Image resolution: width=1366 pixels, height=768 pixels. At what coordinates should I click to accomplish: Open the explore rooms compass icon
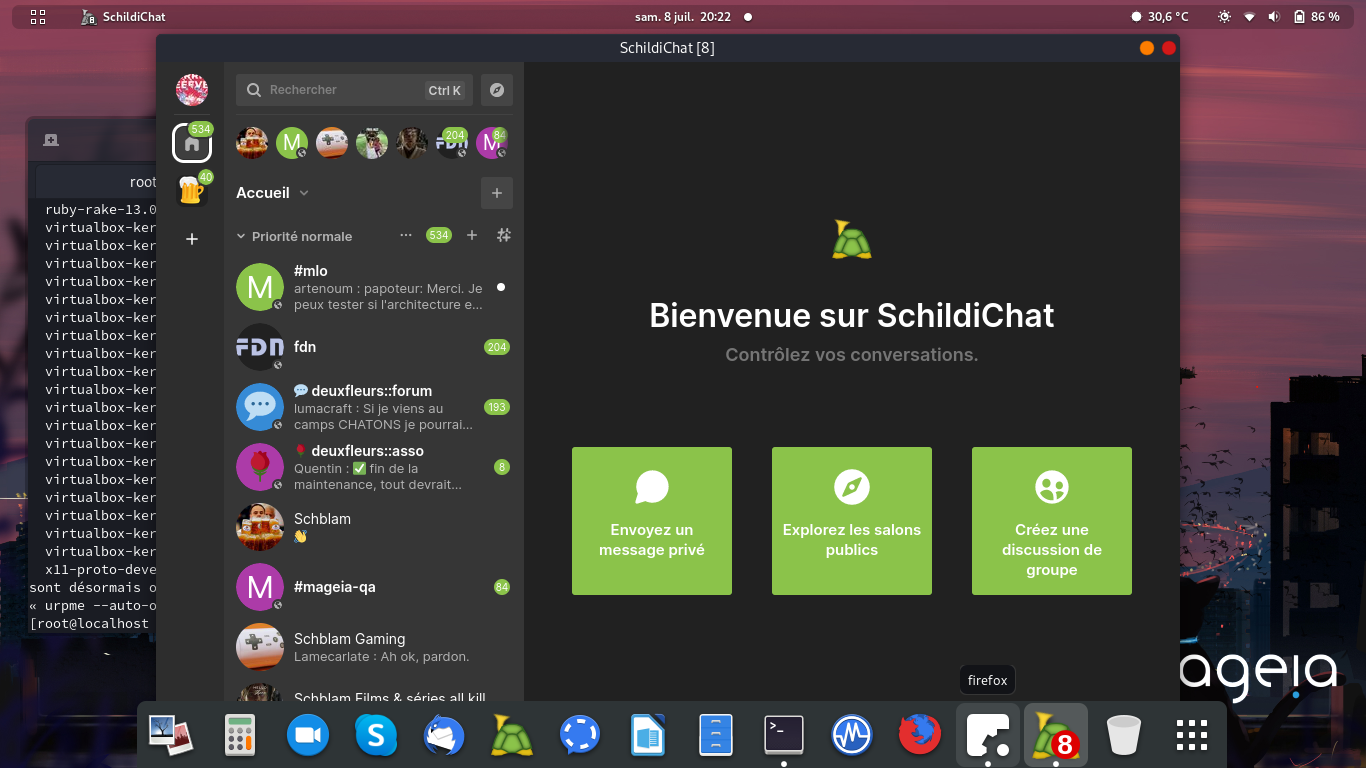497,90
